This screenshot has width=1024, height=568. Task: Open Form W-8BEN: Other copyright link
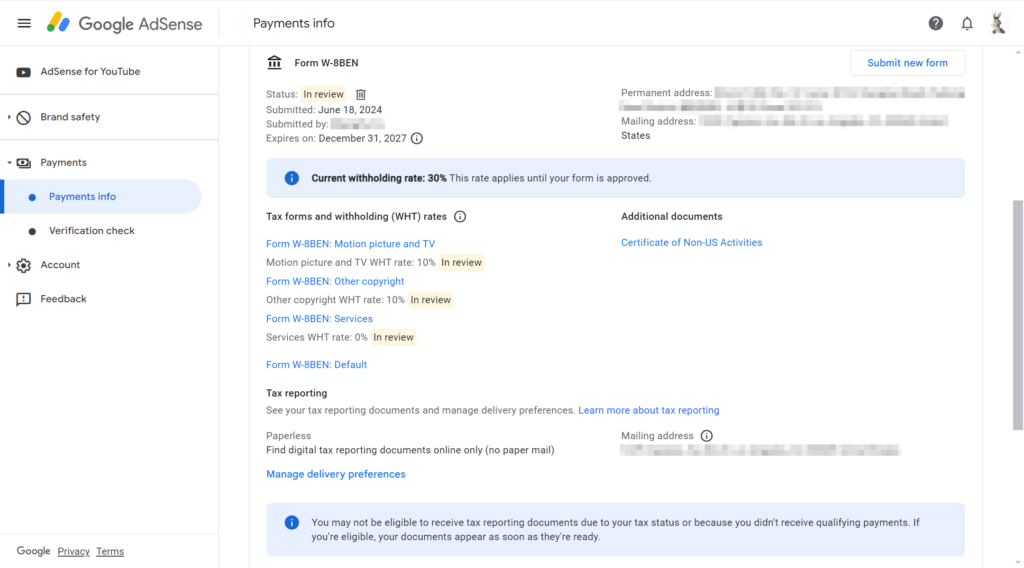(x=335, y=281)
